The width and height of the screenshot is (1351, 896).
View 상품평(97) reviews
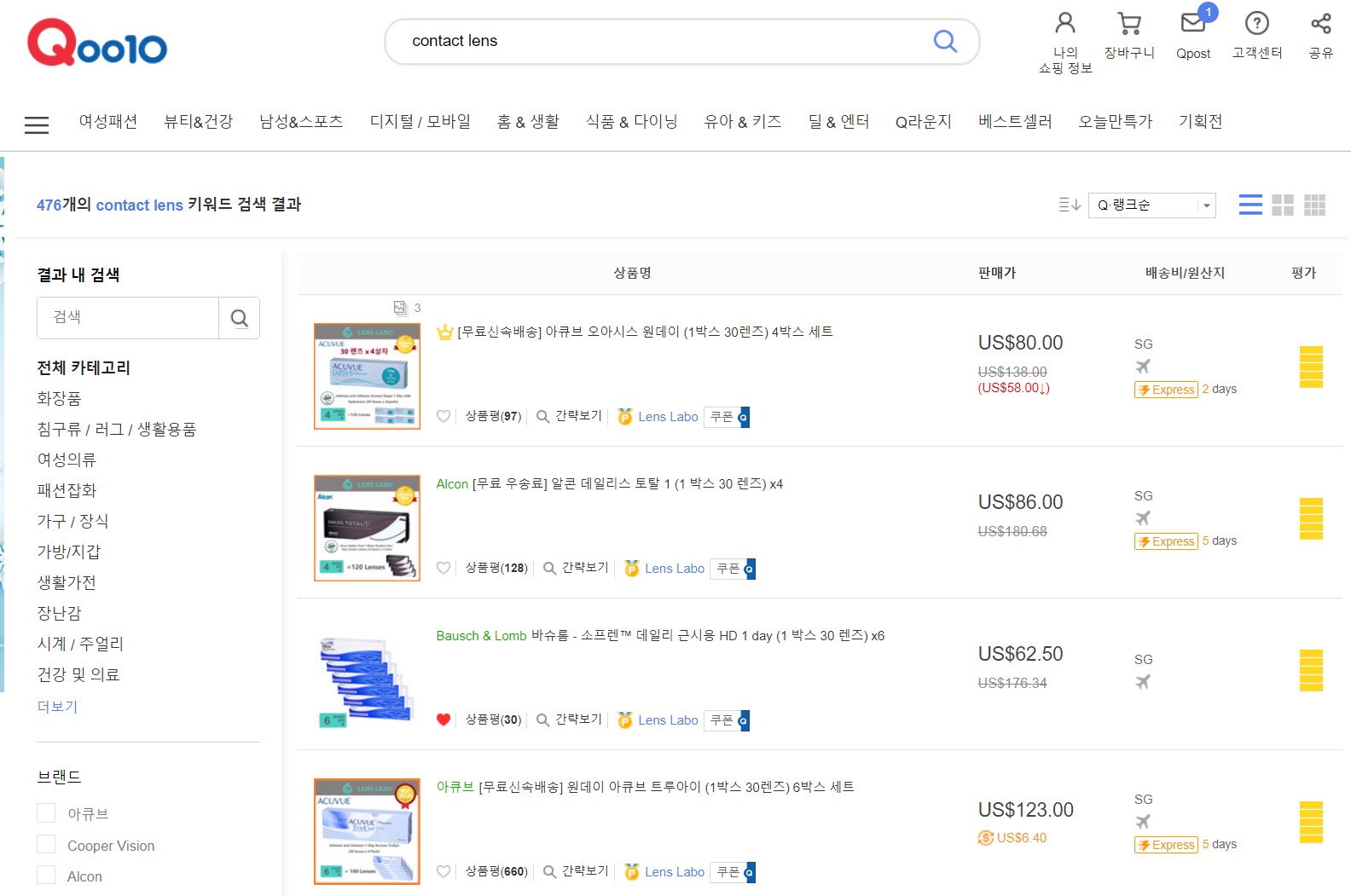tap(493, 416)
